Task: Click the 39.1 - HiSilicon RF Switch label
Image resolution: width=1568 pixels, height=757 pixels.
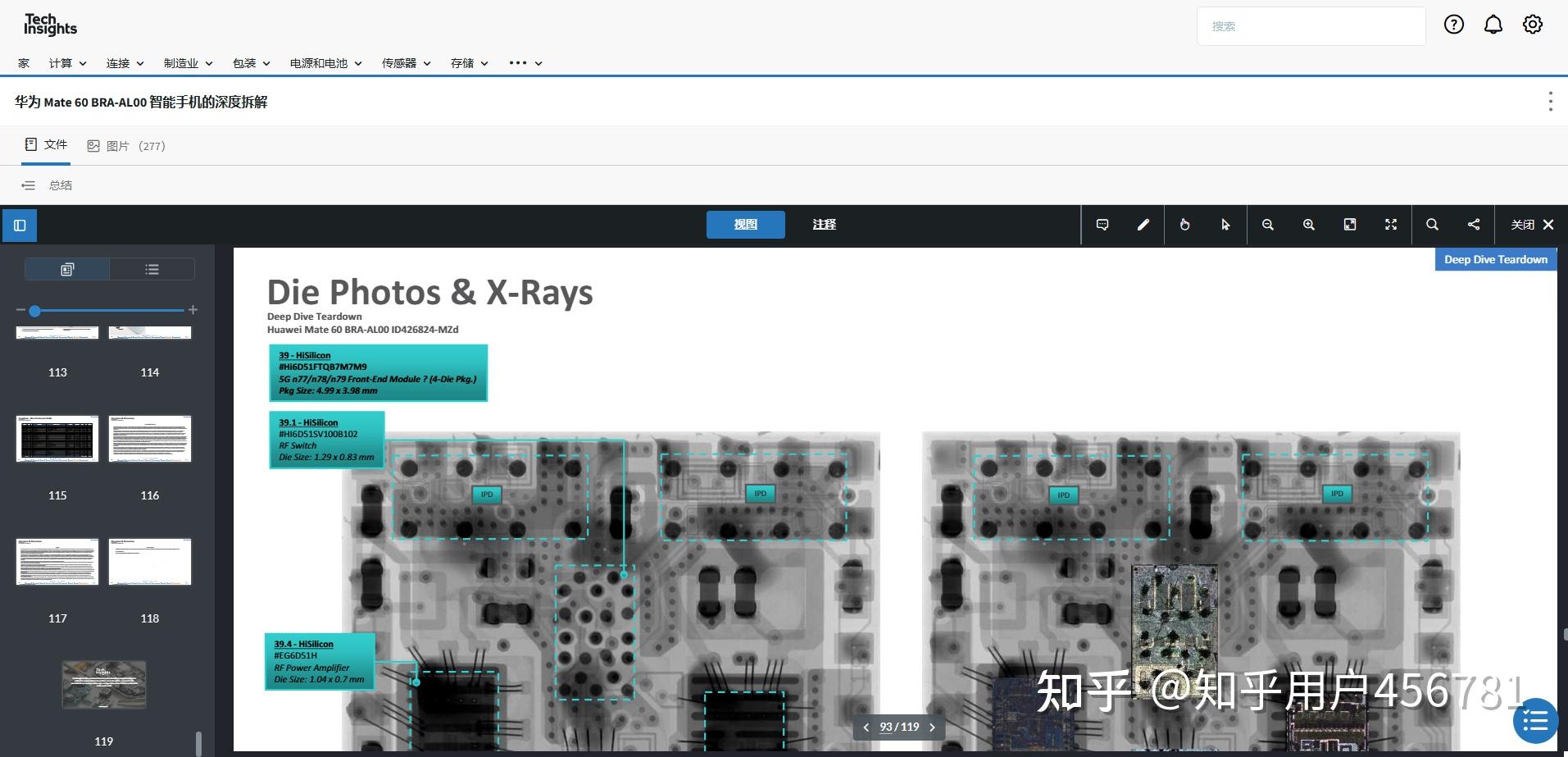Action: (326, 440)
